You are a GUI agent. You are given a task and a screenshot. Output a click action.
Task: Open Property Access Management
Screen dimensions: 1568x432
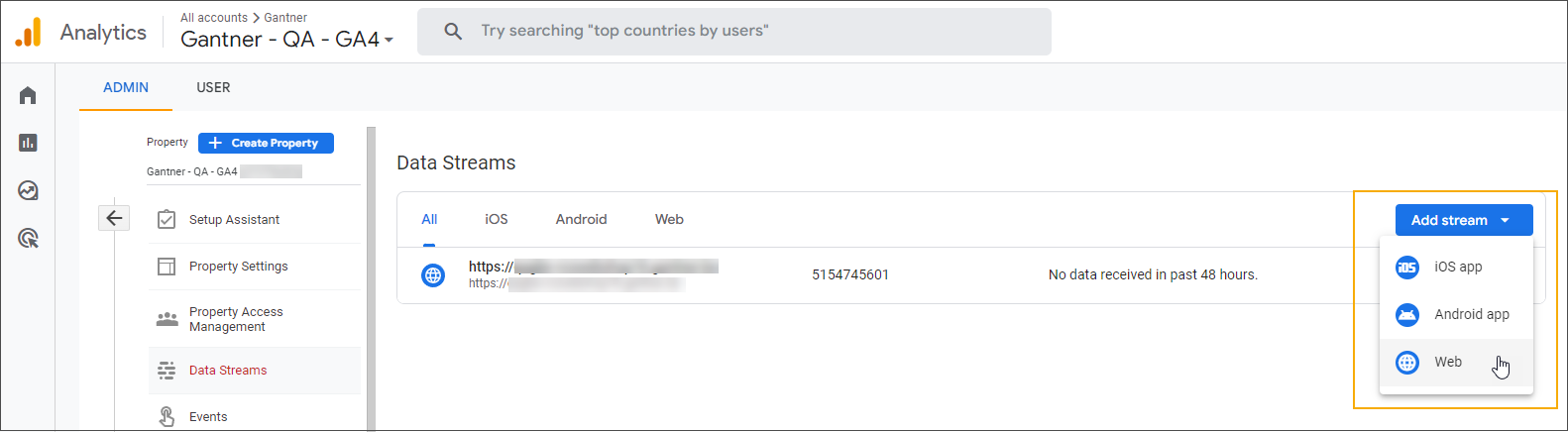coord(255,319)
